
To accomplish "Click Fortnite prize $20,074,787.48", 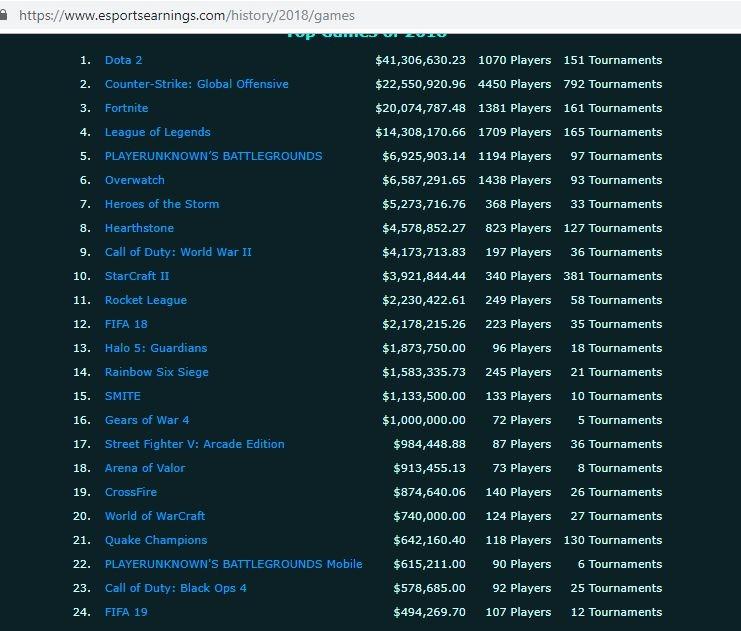I will tap(421, 108).
